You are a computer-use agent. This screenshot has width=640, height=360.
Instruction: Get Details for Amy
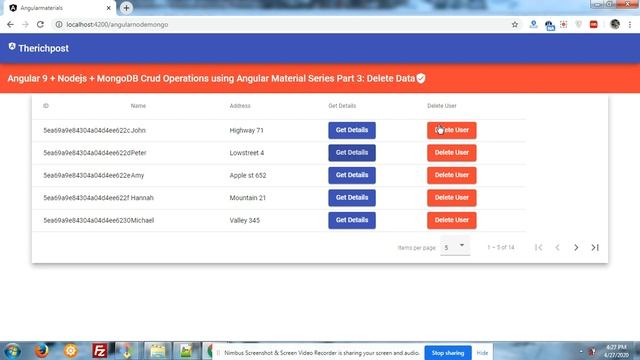[352, 175]
